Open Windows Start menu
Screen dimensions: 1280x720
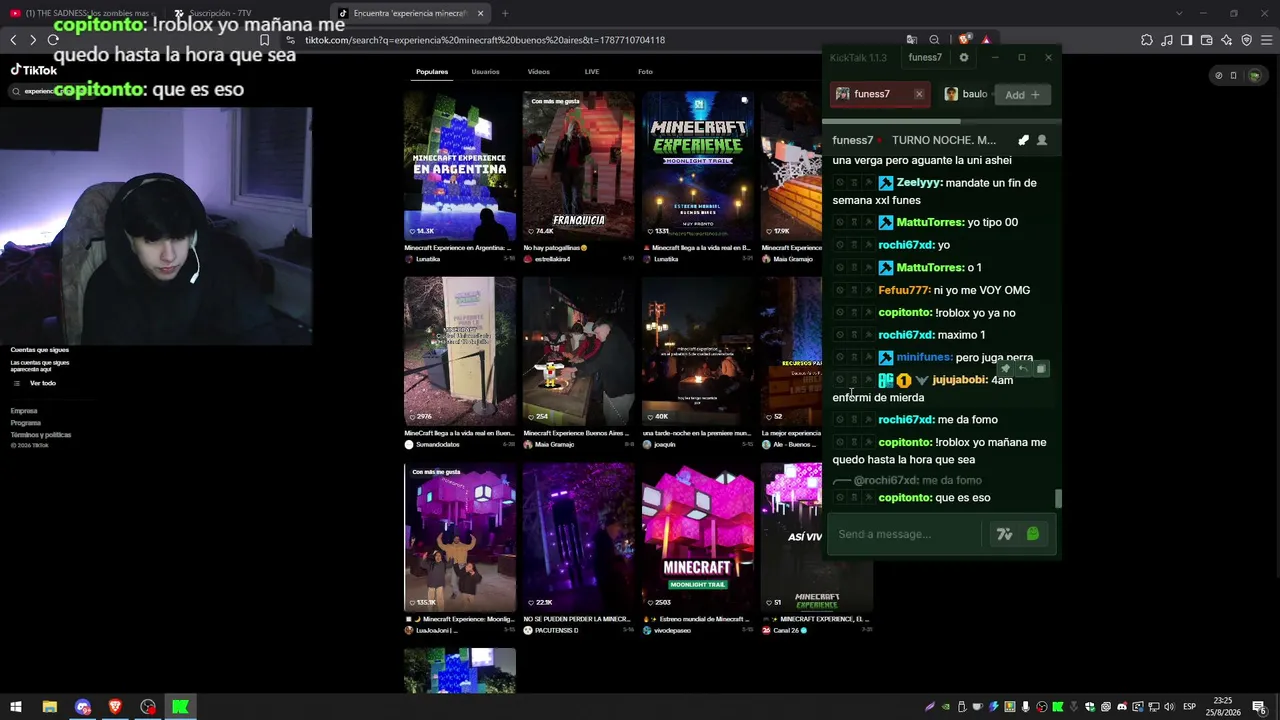(16, 707)
